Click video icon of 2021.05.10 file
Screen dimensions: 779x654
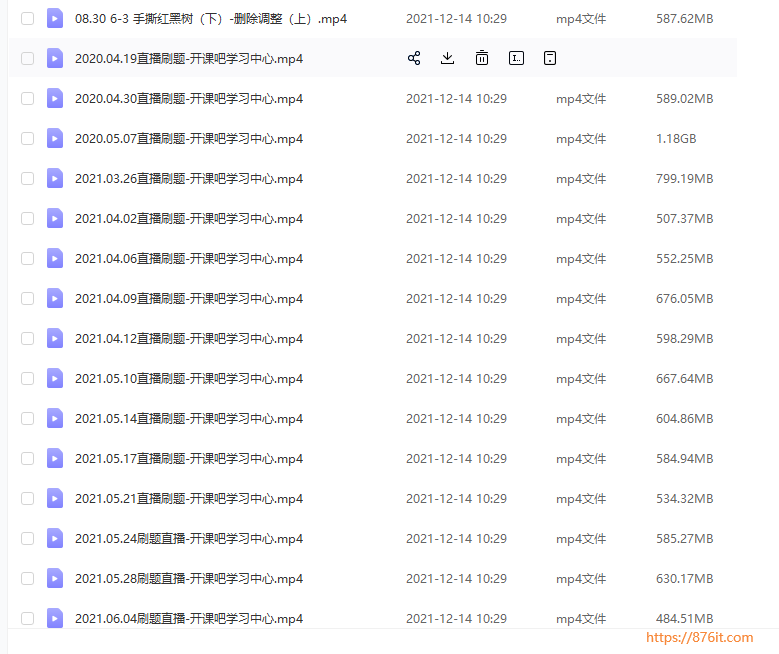(x=55, y=378)
